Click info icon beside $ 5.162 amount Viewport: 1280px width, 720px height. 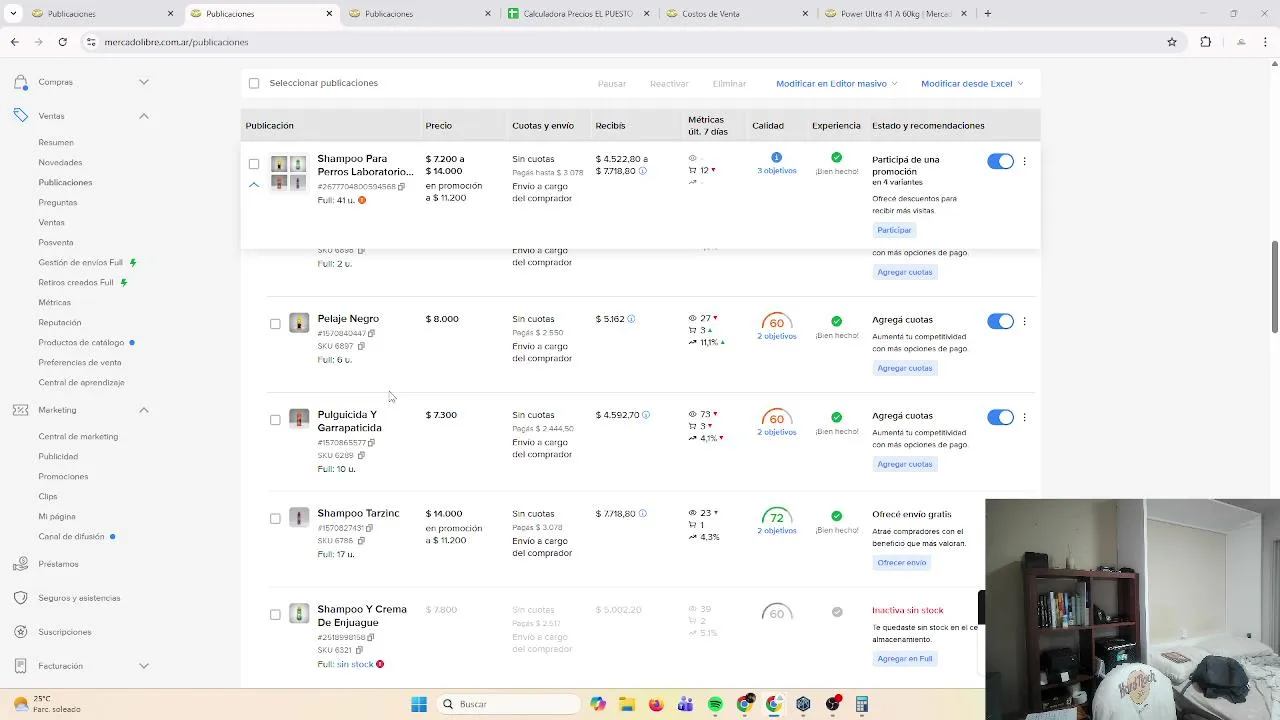(x=631, y=319)
